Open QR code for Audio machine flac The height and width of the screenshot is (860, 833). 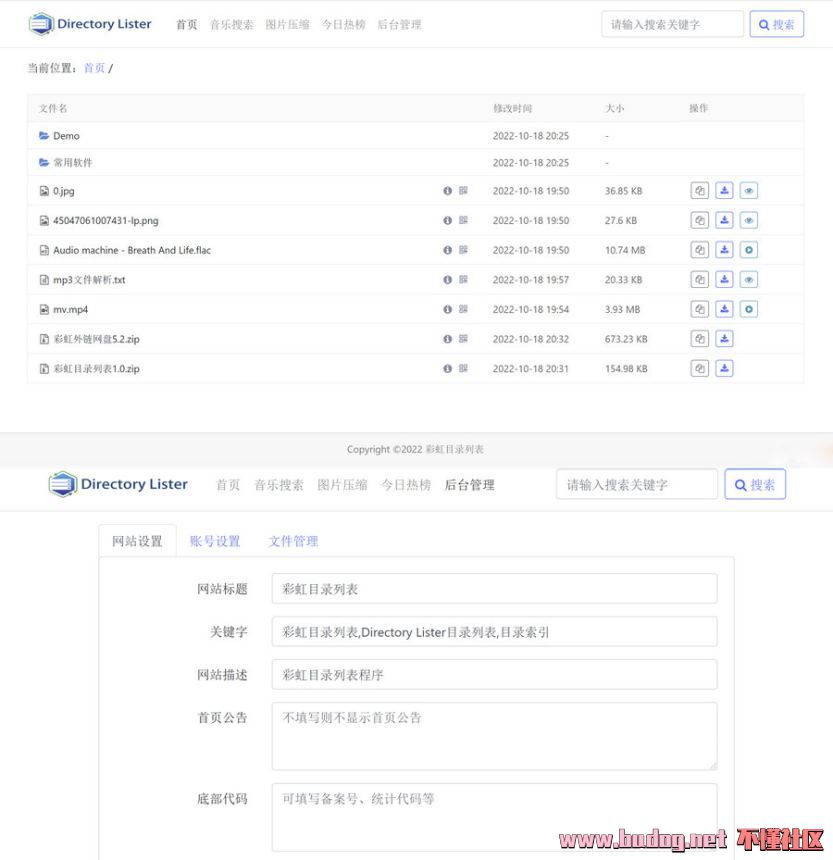coord(463,250)
